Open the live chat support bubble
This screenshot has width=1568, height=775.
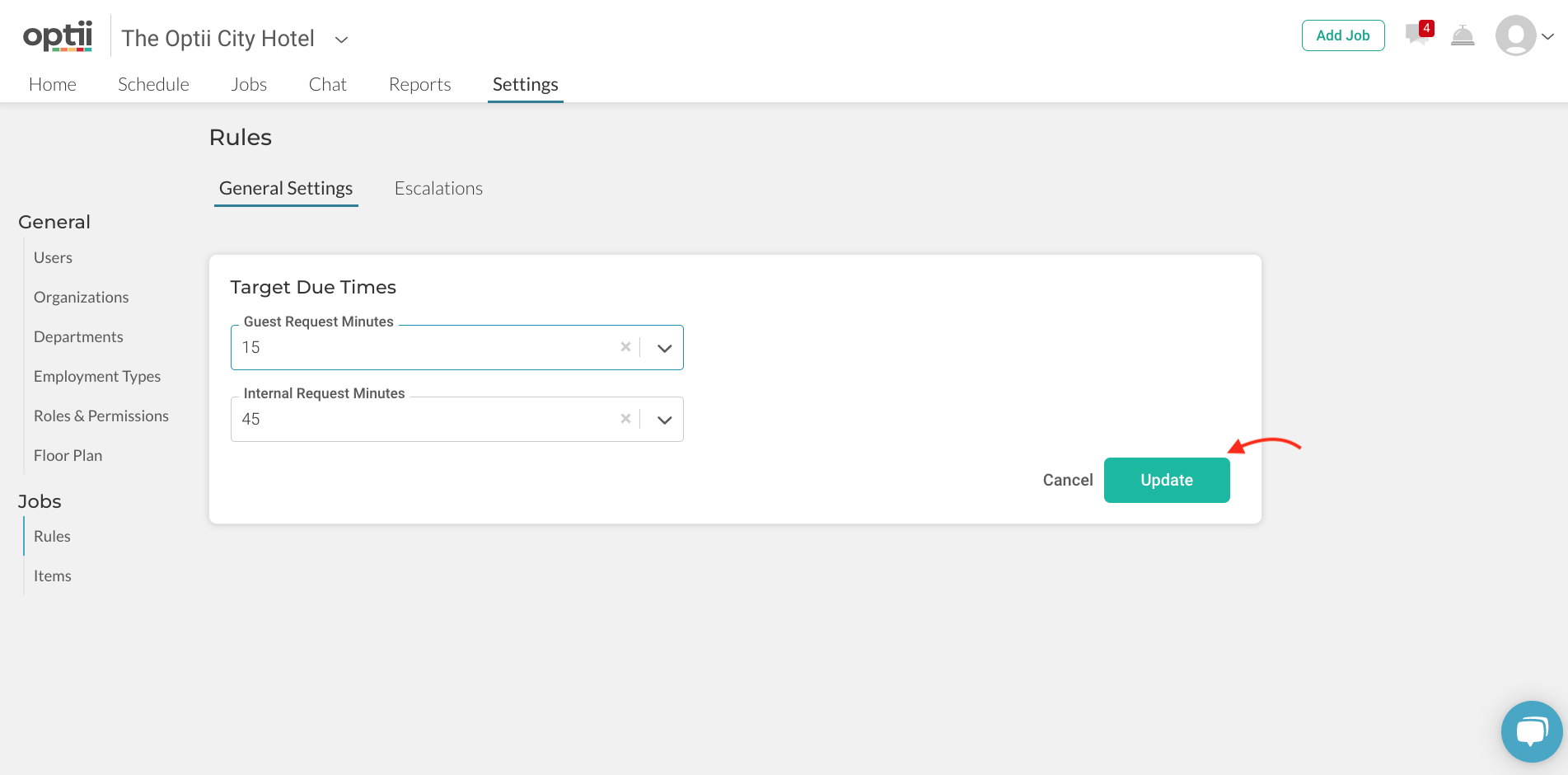1532,731
